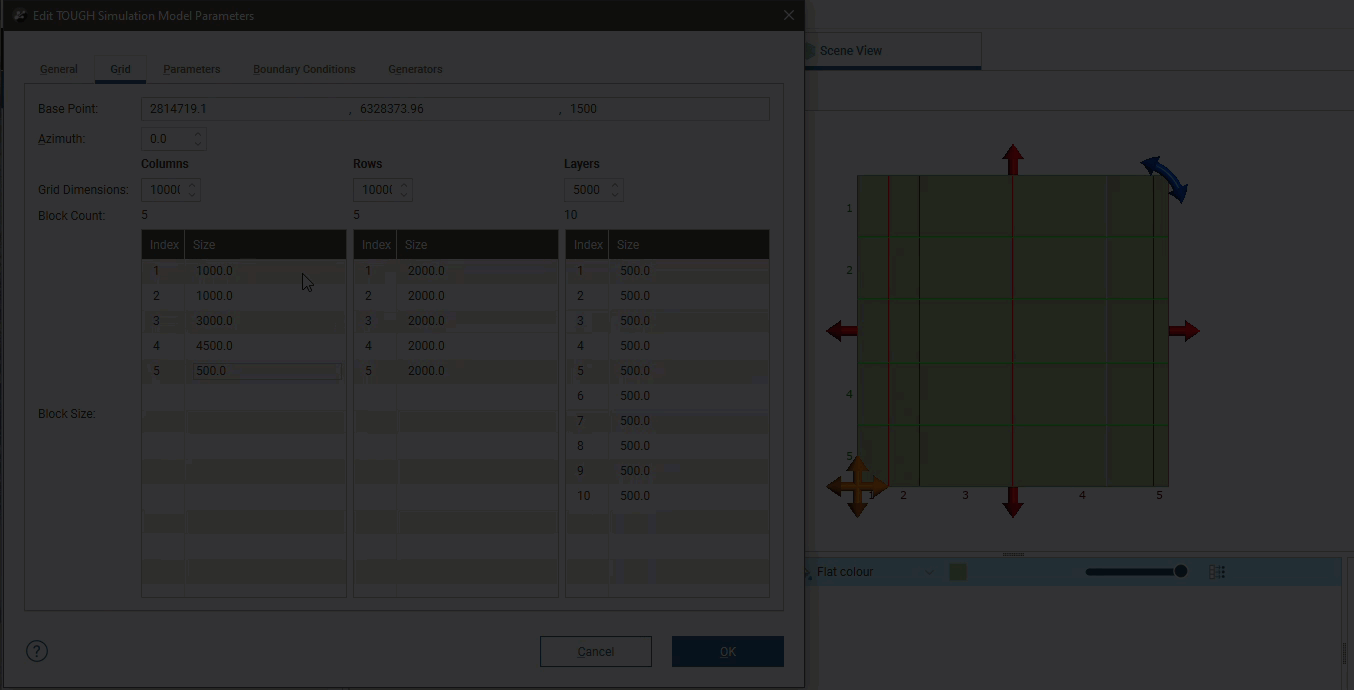Click the Rows table Index header
Screen dimensions: 1354x690
click(376, 245)
